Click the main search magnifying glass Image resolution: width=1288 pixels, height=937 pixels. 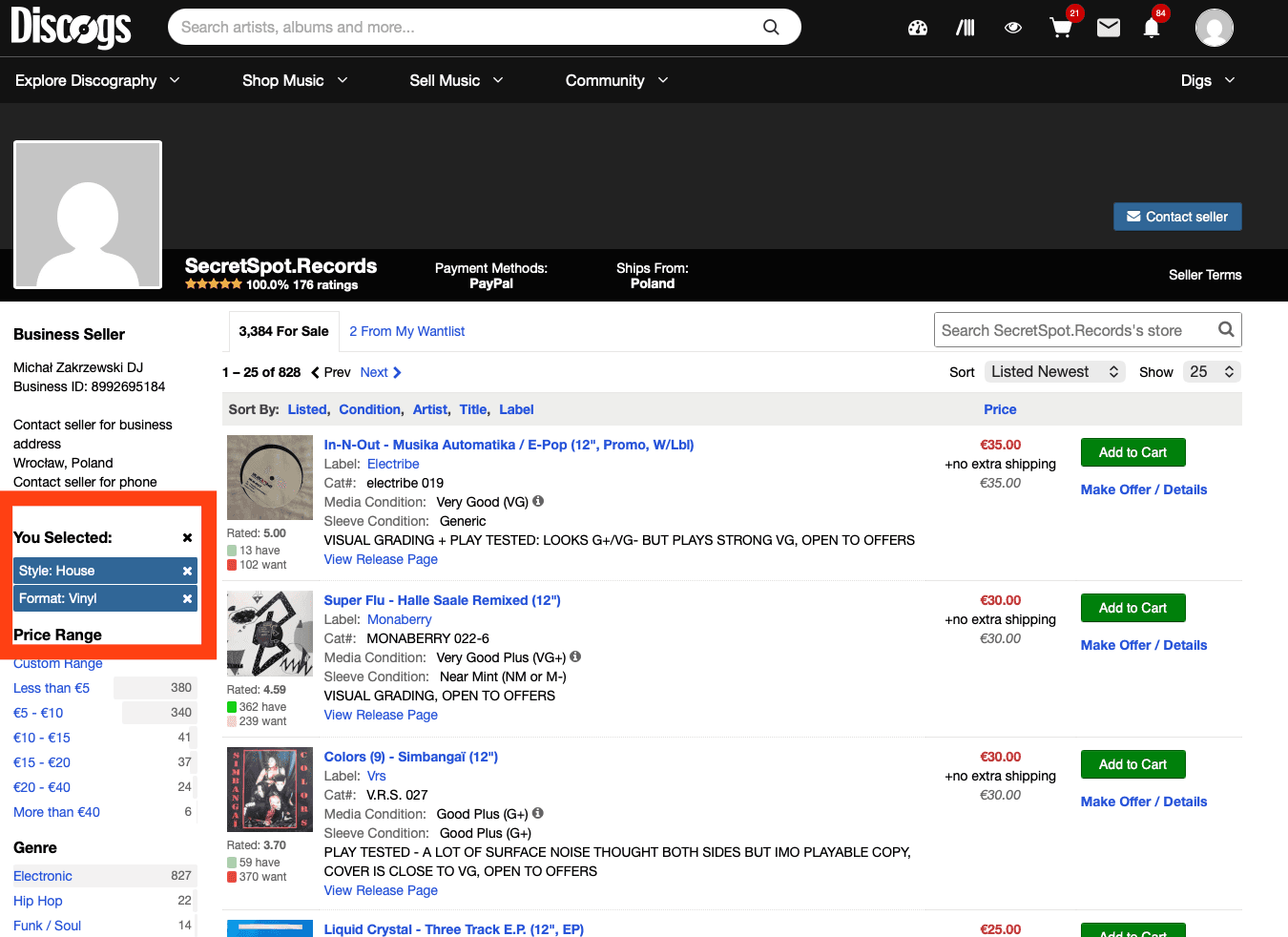(x=771, y=28)
